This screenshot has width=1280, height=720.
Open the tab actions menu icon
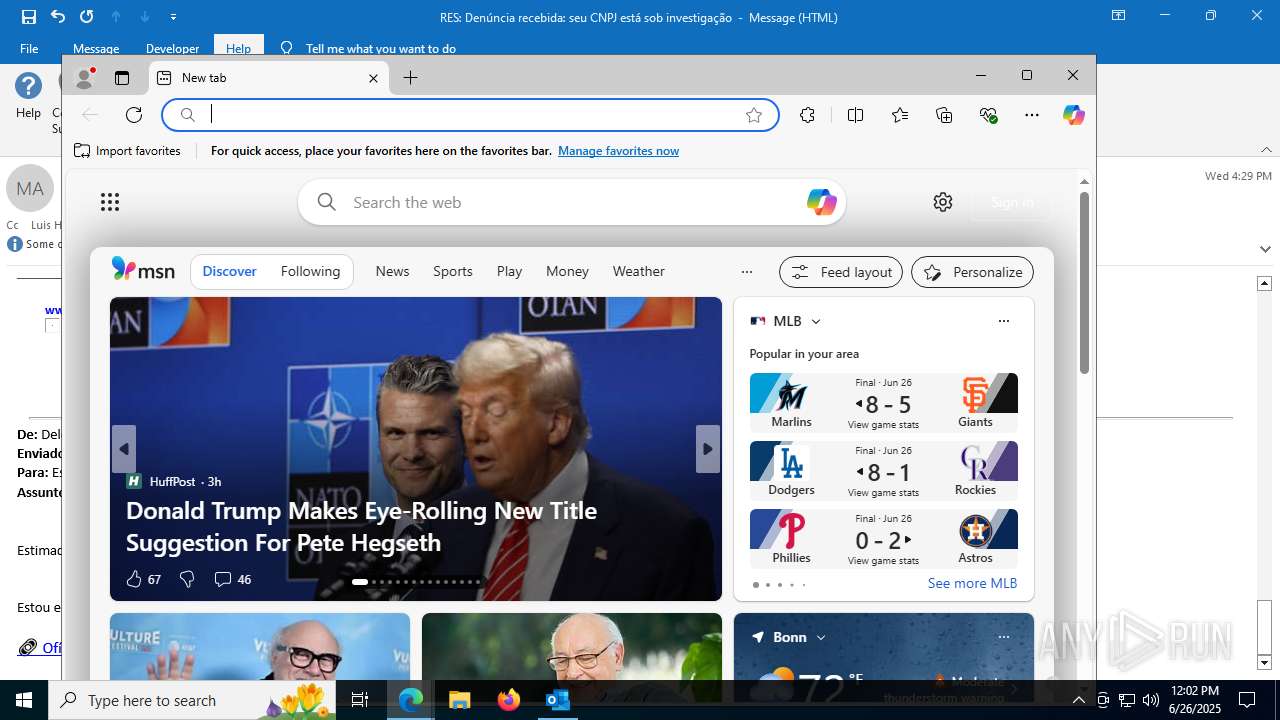pyautogui.click(x=122, y=78)
